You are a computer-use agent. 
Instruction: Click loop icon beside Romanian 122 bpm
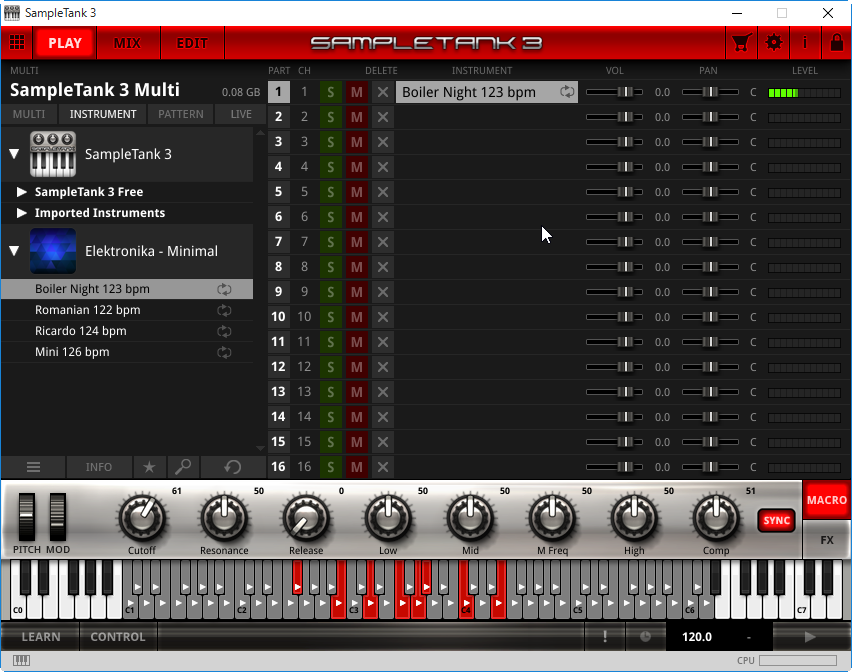[224, 310]
